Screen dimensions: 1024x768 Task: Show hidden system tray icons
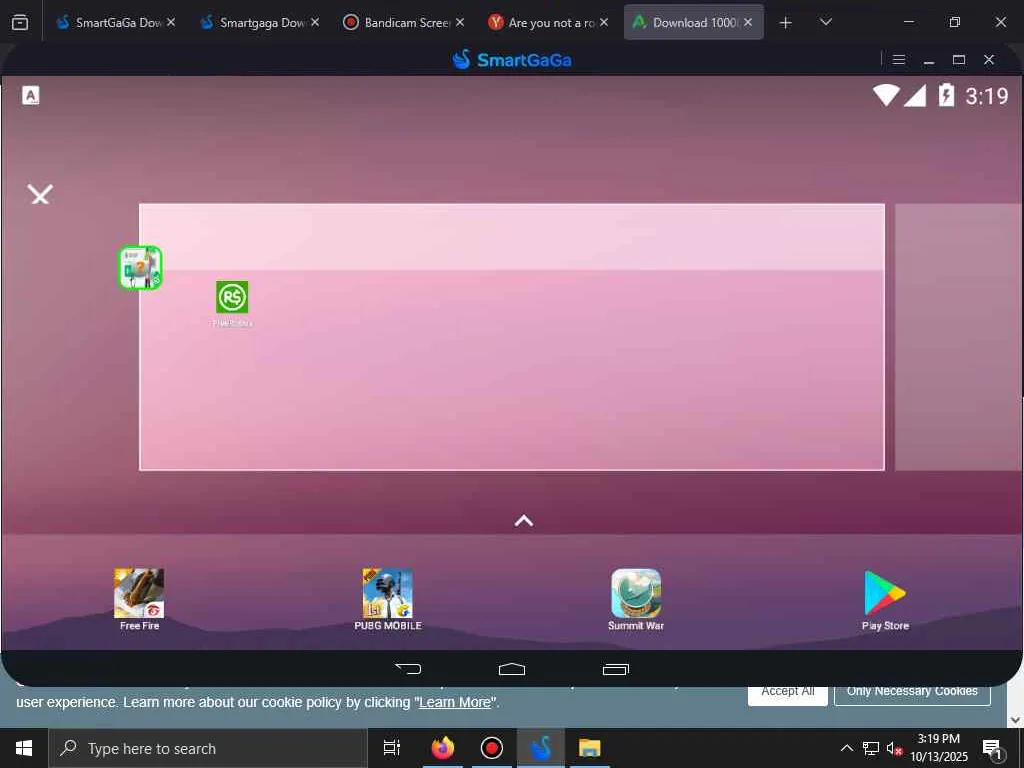(x=846, y=748)
